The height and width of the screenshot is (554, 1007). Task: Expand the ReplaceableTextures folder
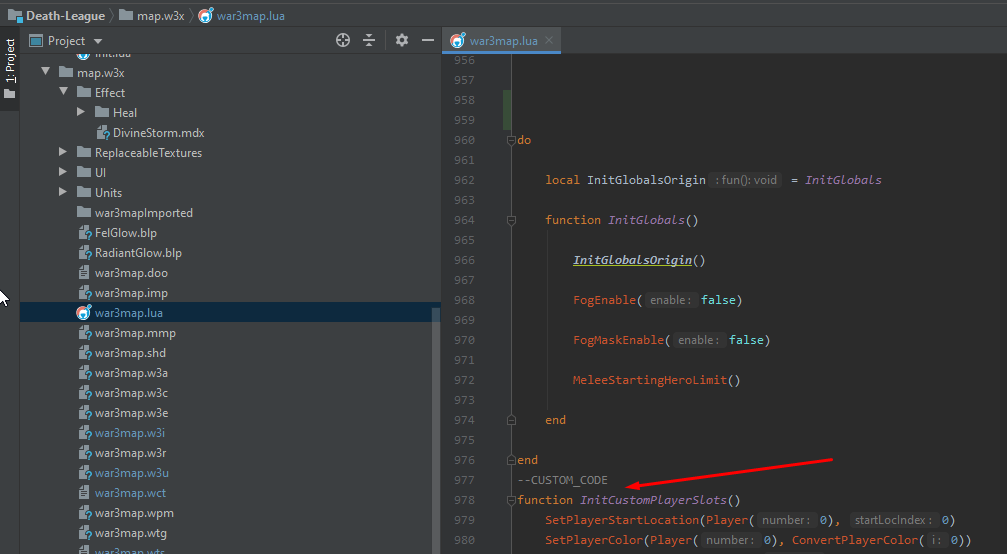point(64,153)
